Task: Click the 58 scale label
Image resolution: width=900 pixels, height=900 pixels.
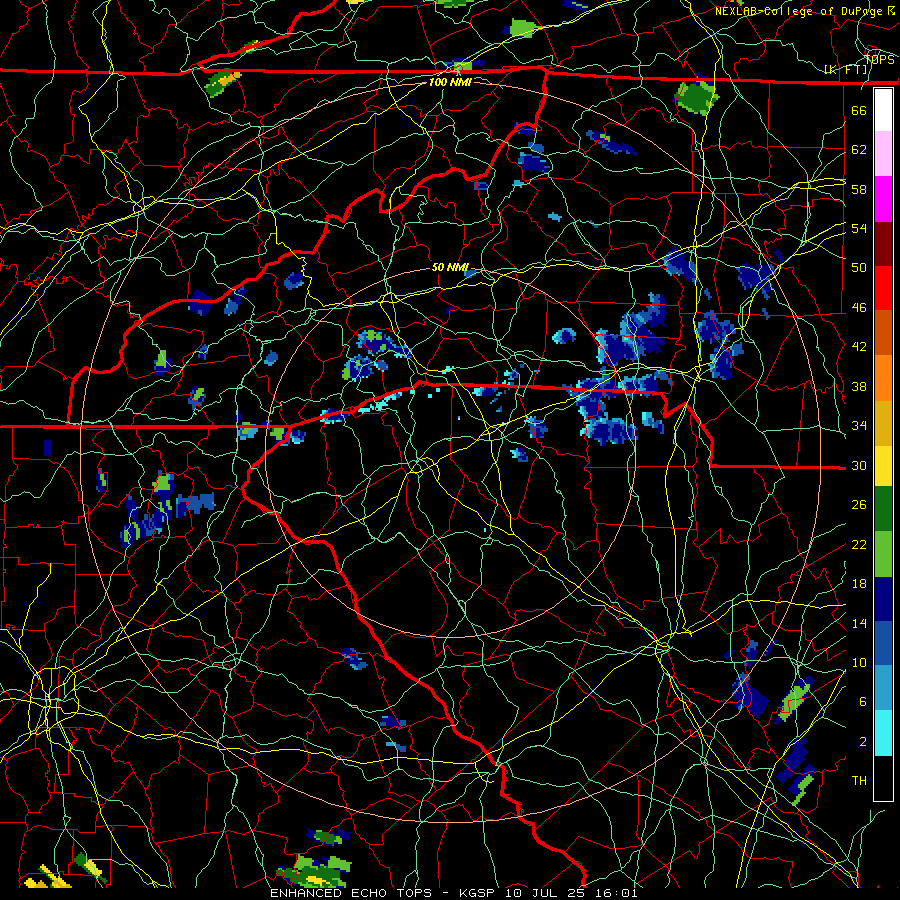Action: 859,189
